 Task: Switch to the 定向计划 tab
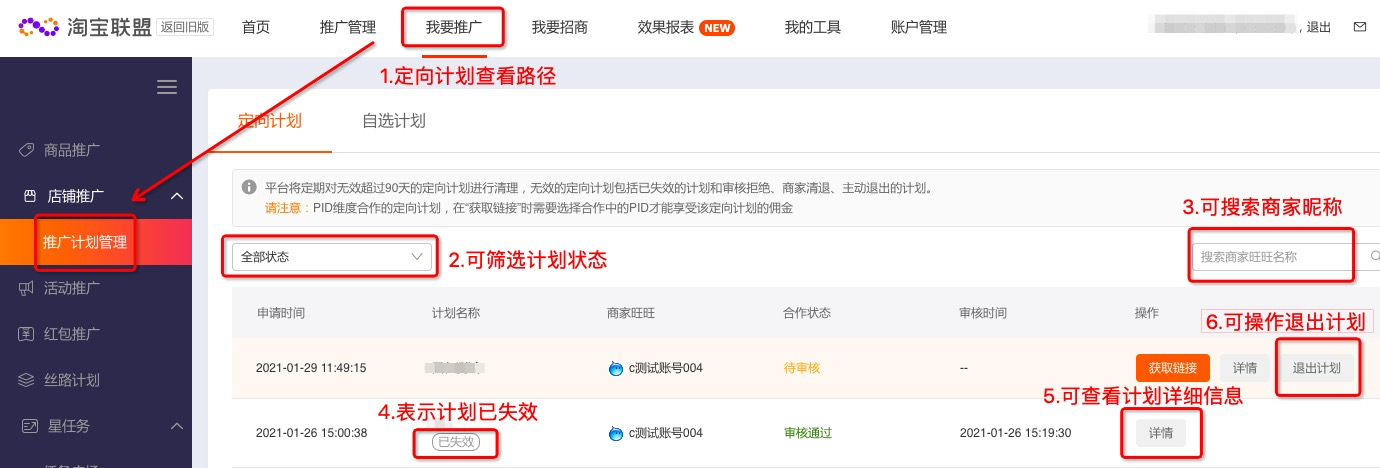pos(270,121)
